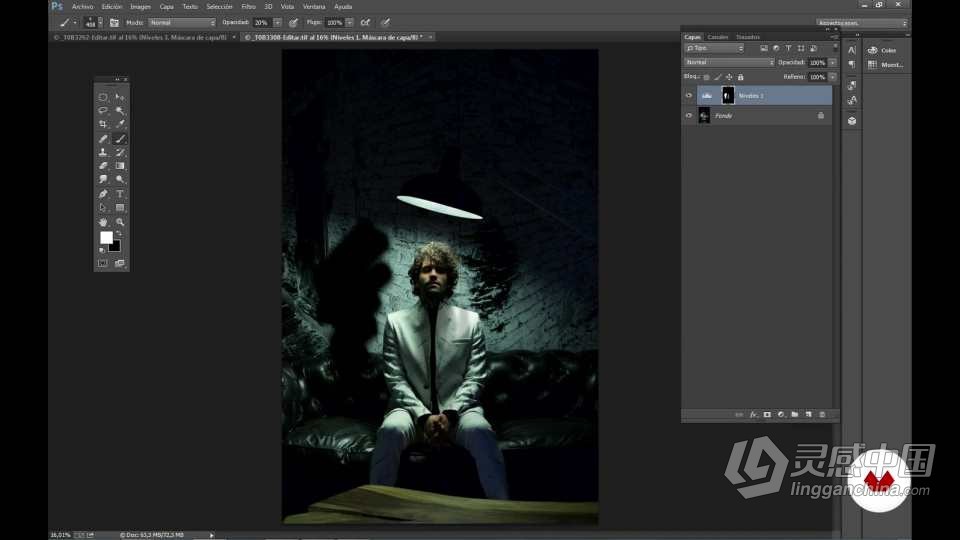Select the Quick Selection tool

click(x=120, y=110)
